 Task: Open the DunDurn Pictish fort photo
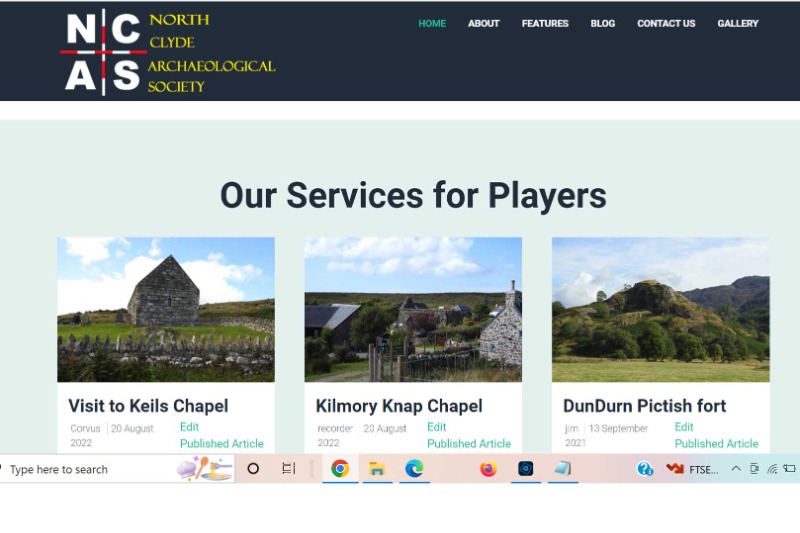click(x=660, y=309)
